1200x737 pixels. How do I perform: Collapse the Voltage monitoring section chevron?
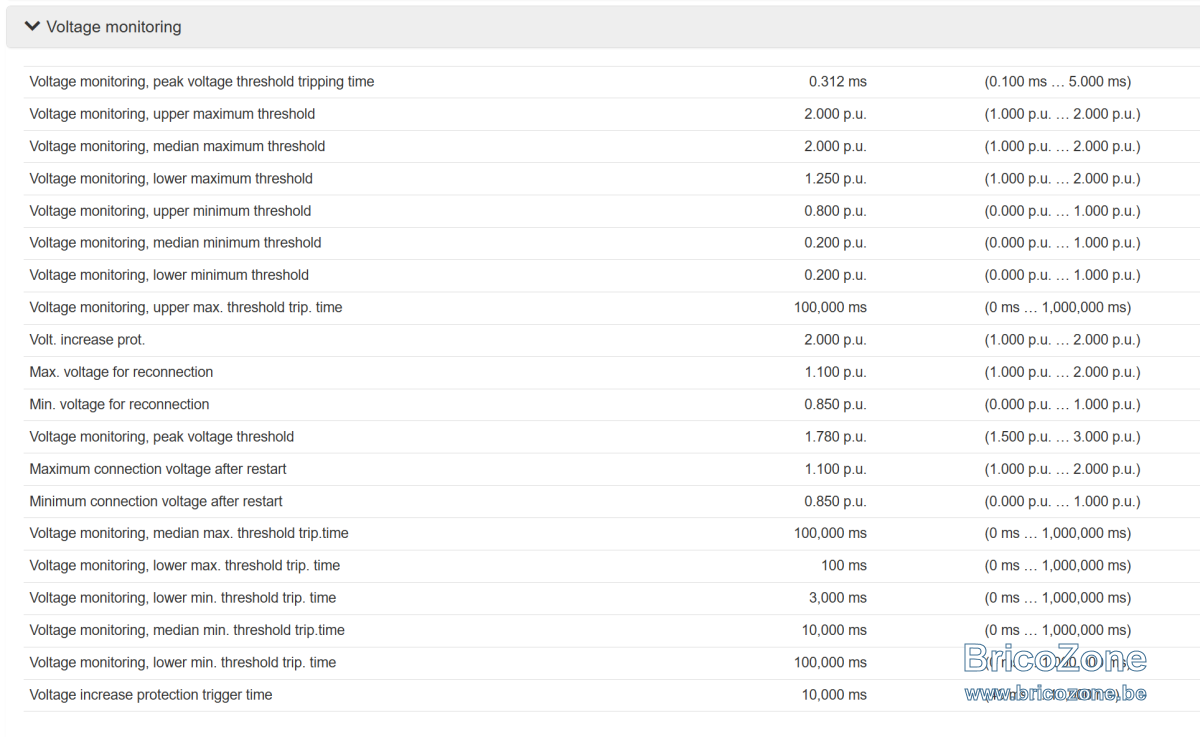[32, 27]
